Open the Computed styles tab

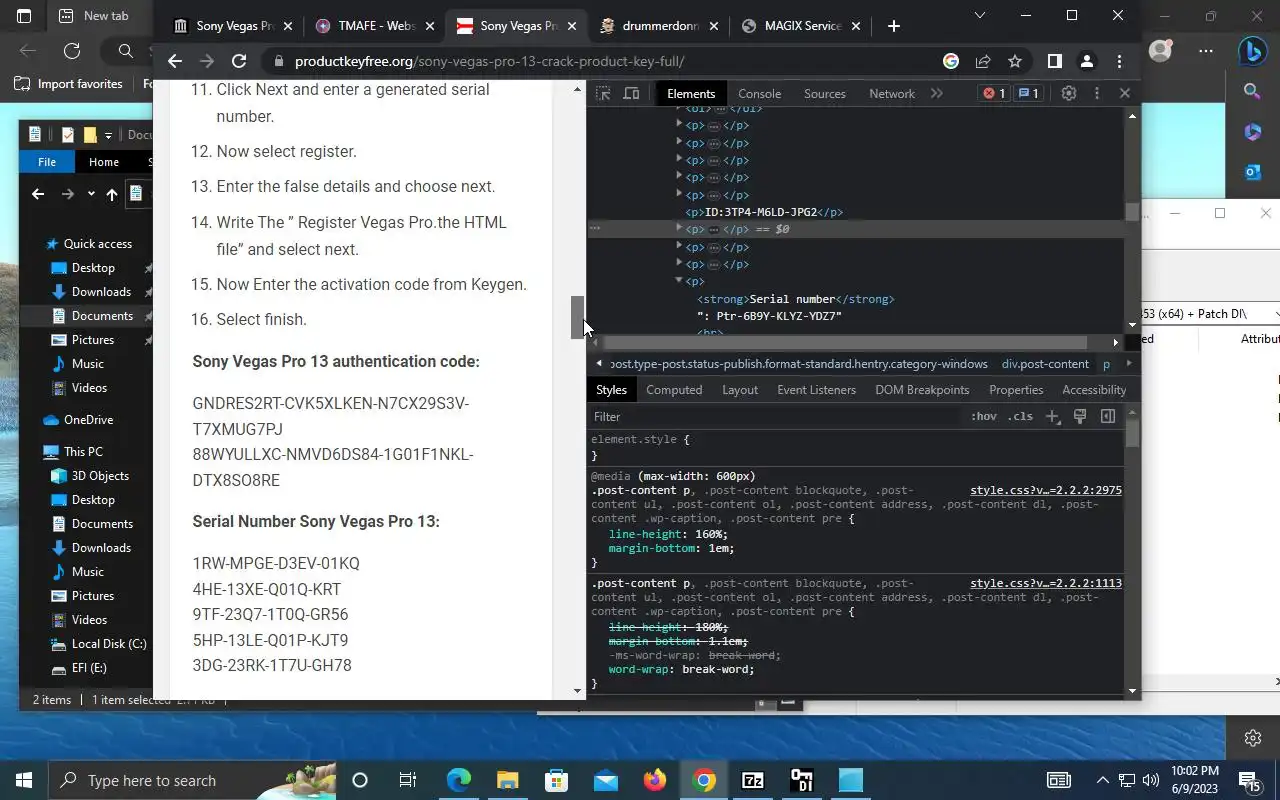pos(674,390)
